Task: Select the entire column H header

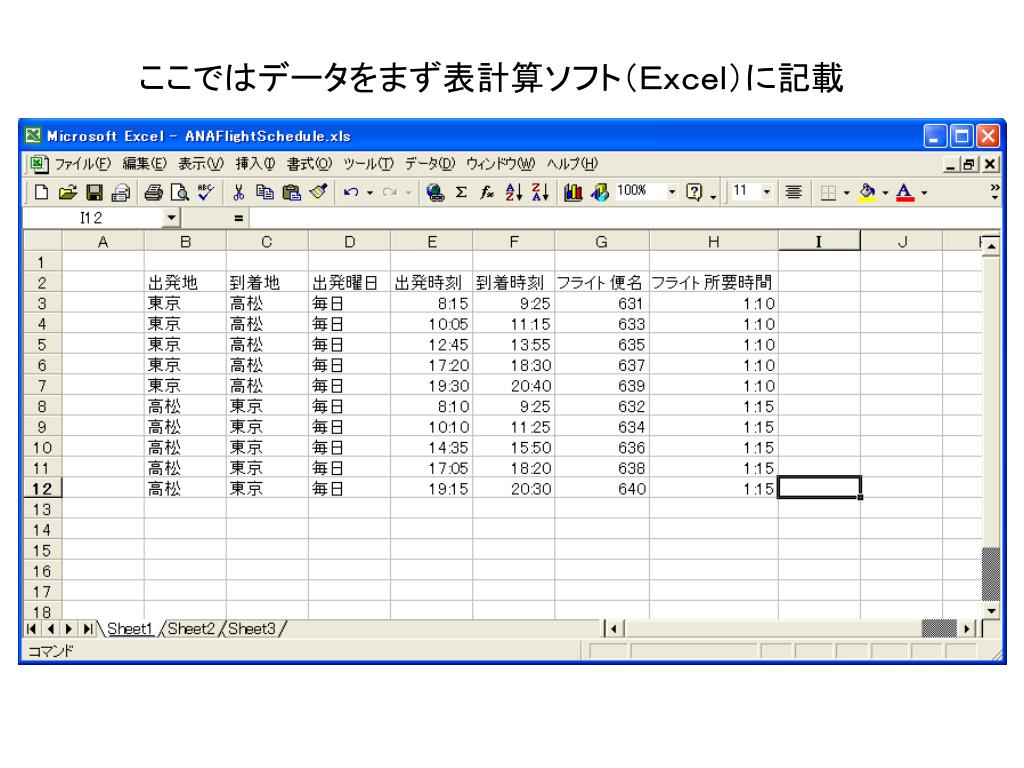Action: [714, 242]
